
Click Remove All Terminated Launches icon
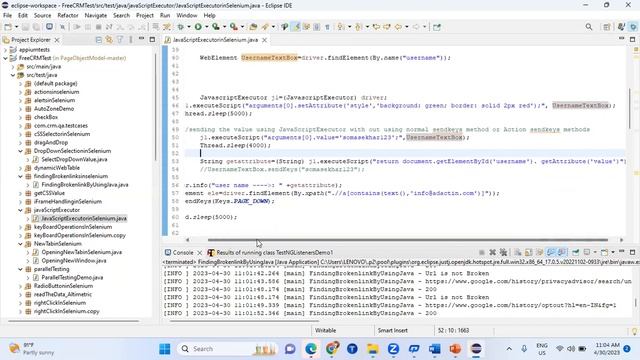coord(503,252)
